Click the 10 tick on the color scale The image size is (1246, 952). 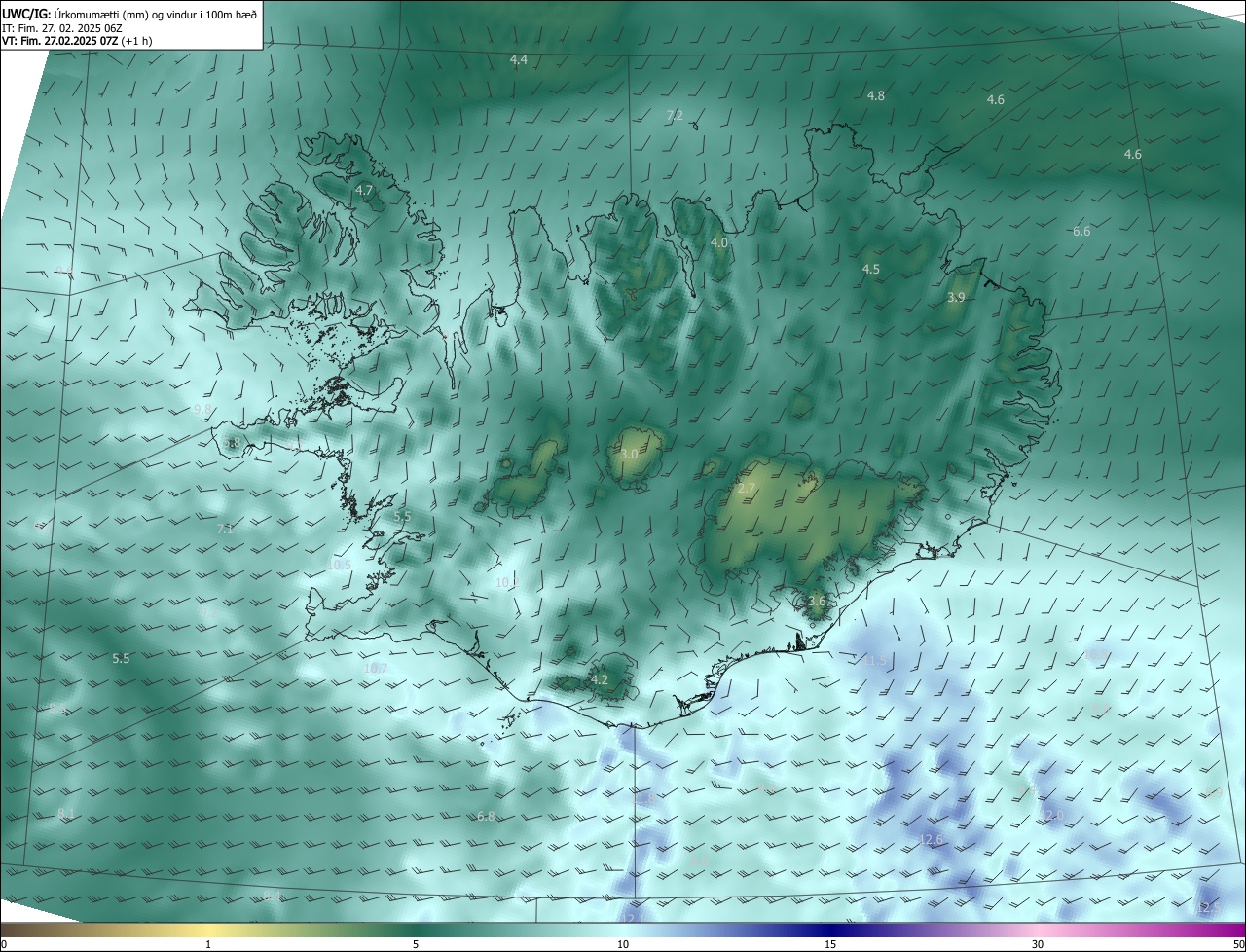[623, 944]
